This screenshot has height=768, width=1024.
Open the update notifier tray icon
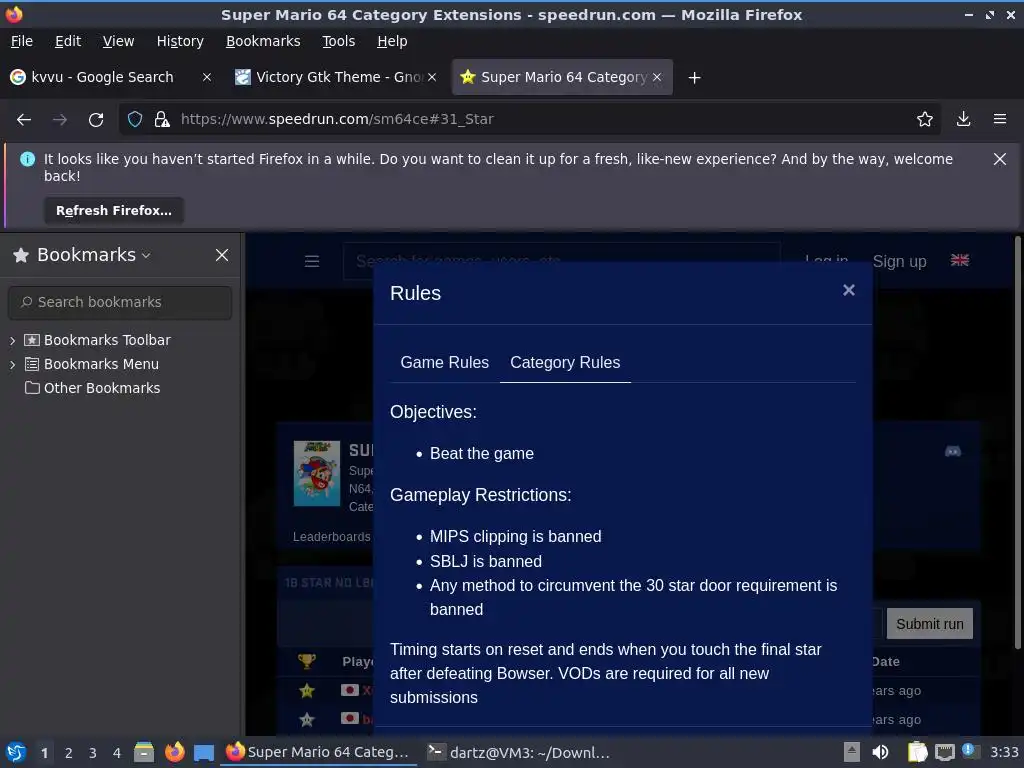point(969,751)
